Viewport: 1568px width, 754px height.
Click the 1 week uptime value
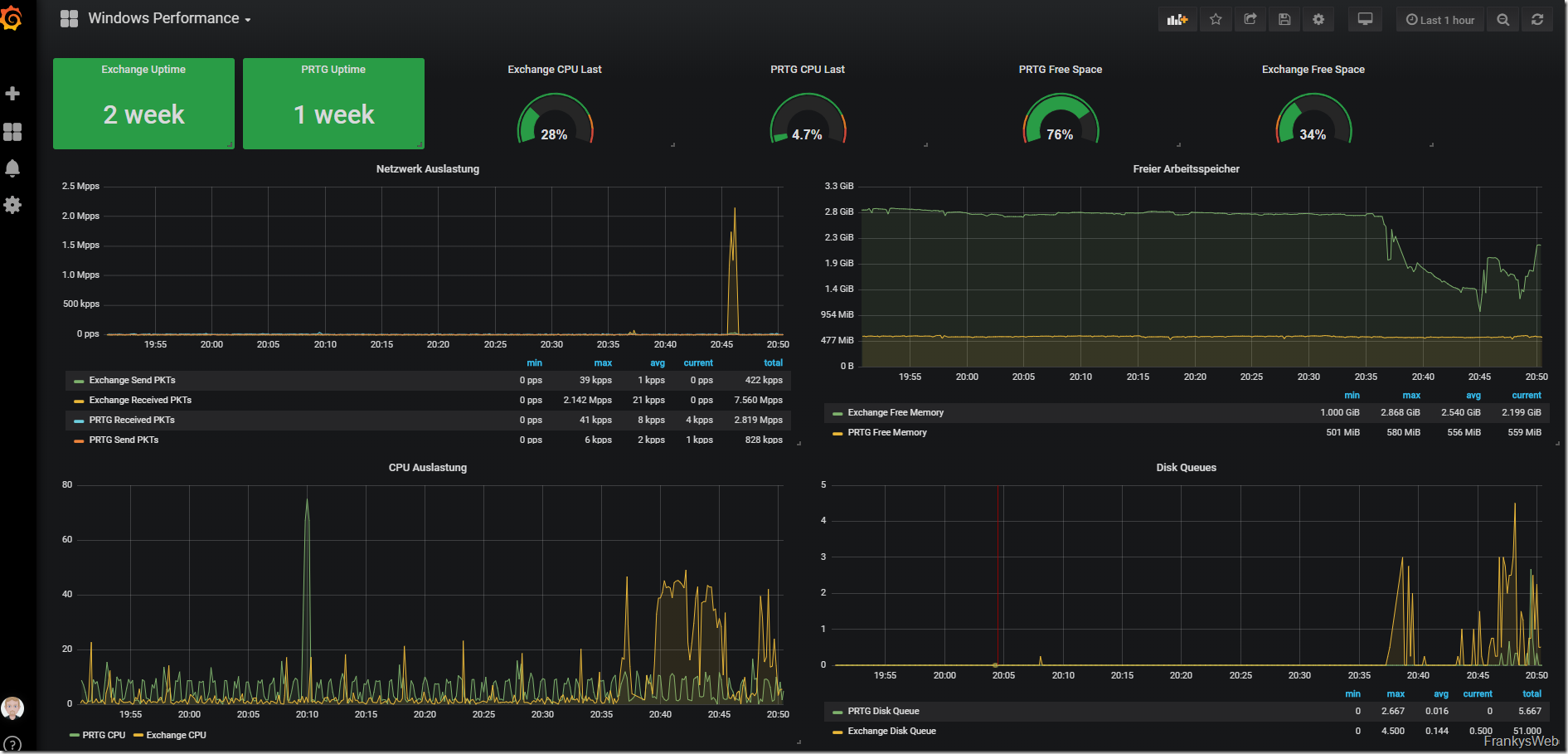coord(333,114)
